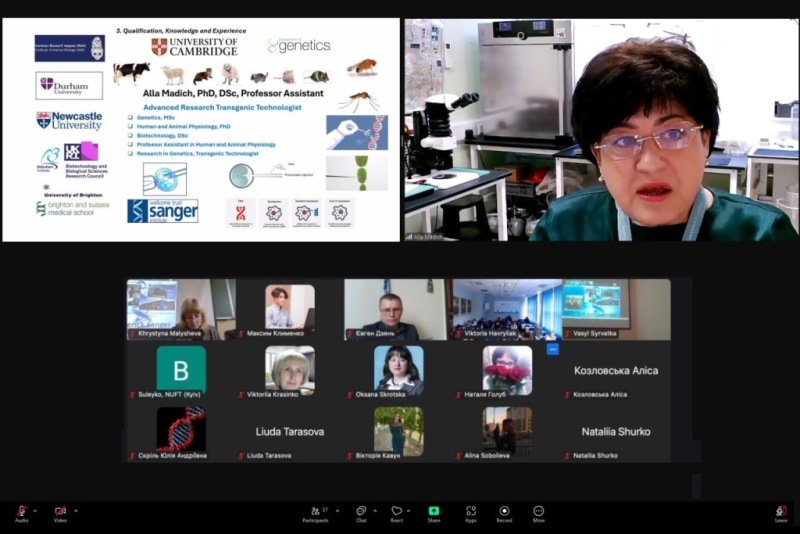Leave the meeting
Image resolution: width=800 pixels, height=534 pixels.
[x=781, y=514]
